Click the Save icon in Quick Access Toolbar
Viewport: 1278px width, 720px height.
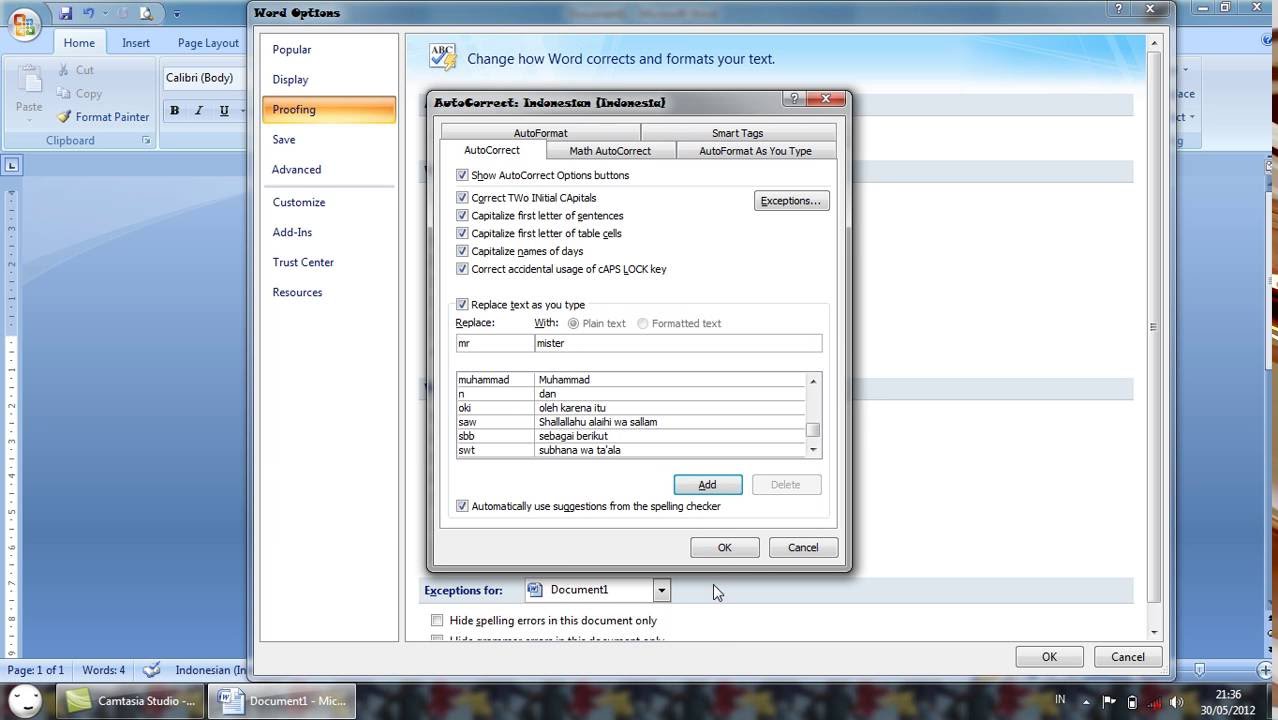click(65, 14)
